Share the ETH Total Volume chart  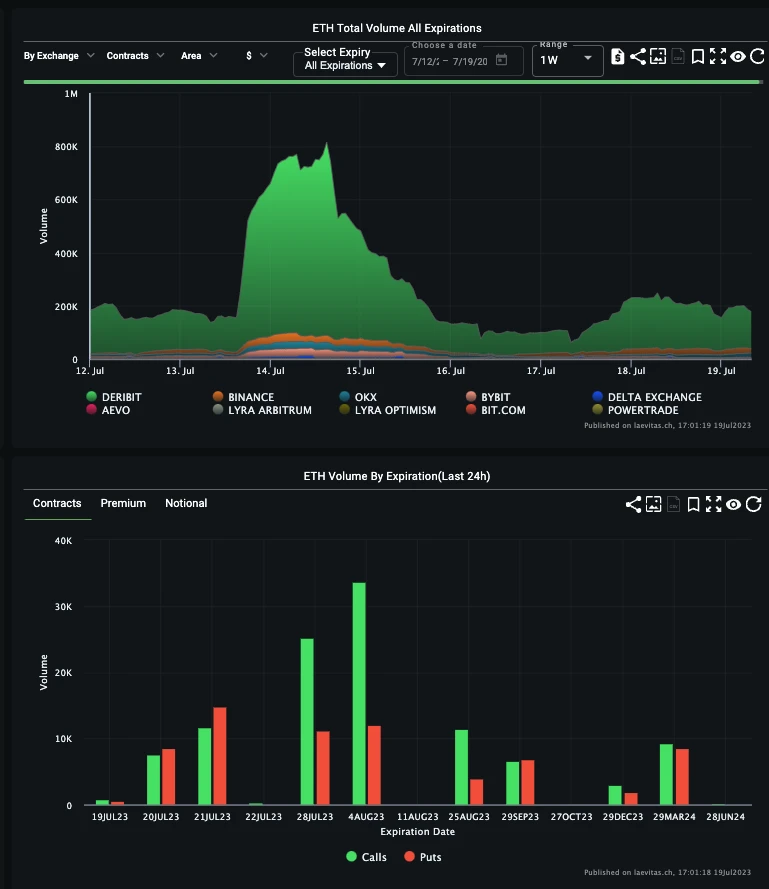[x=637, y=56]
